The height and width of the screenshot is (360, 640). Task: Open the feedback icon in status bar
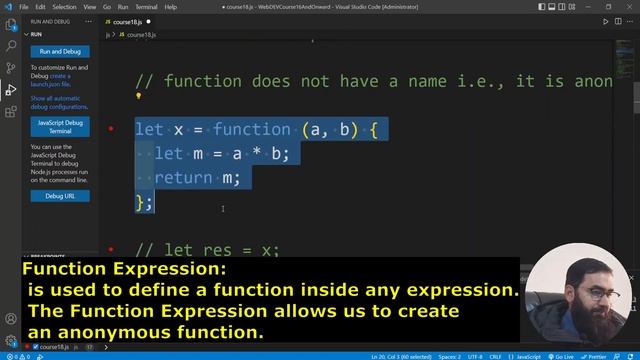(x=617, y=357)
